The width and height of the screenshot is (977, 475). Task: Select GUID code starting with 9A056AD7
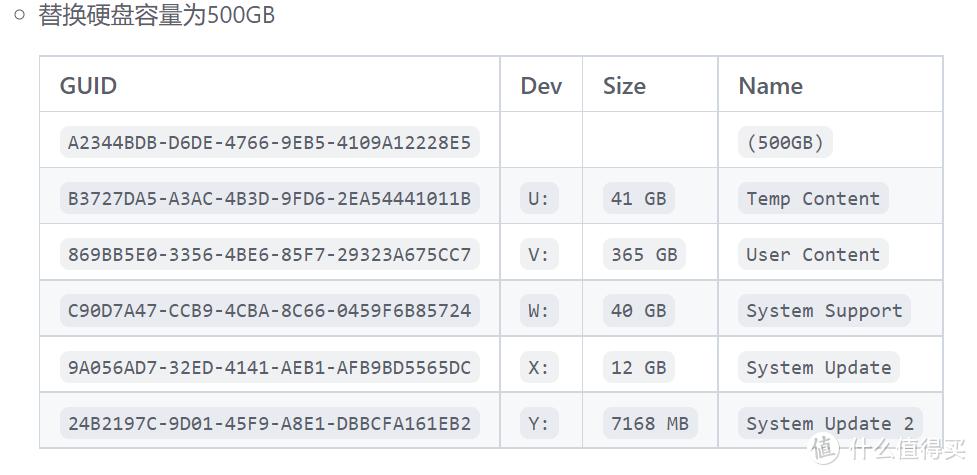click(x=269, y=367)
